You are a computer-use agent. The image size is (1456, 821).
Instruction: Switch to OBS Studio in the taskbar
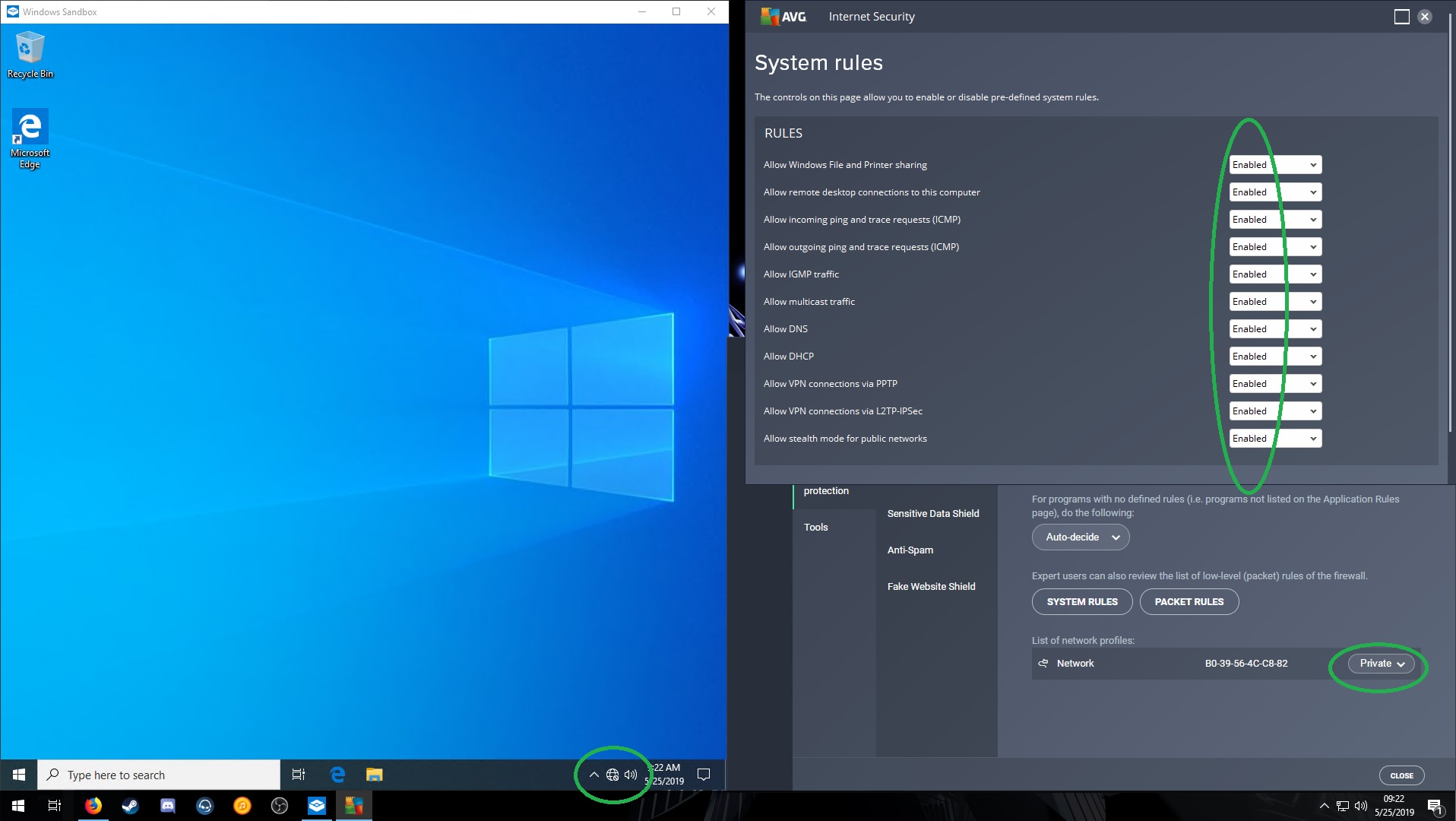pos(280,806)
